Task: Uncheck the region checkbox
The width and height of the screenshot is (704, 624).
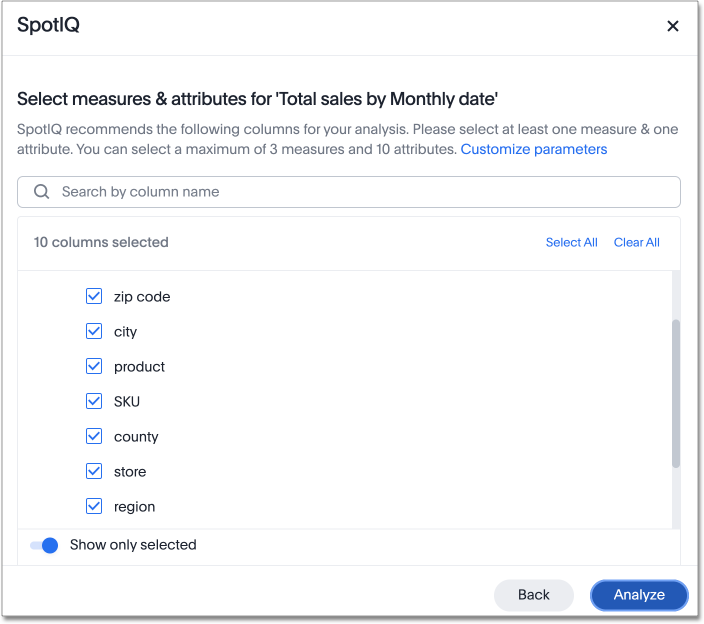Action: 94,506
